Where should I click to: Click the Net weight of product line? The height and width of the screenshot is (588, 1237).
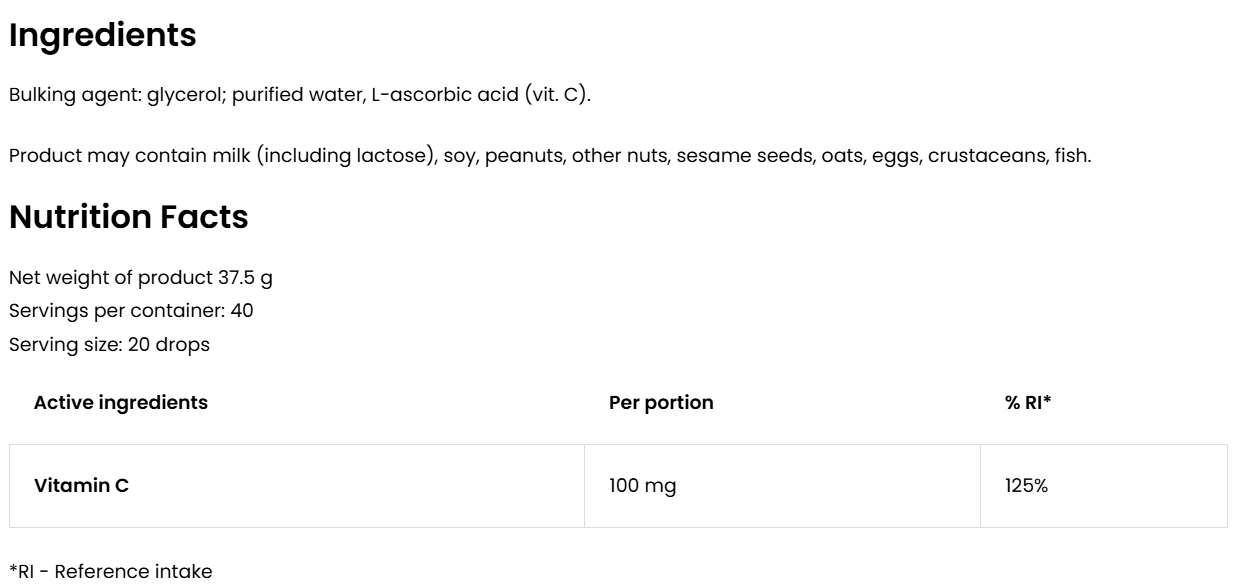tap(126, 277)
